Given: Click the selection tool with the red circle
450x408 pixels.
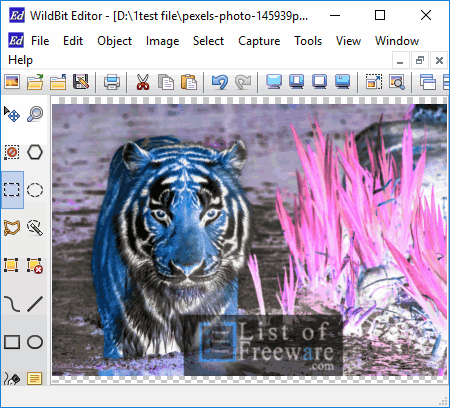Looking at the screenshot, I should pyautogui.click(x=12, y=152).
